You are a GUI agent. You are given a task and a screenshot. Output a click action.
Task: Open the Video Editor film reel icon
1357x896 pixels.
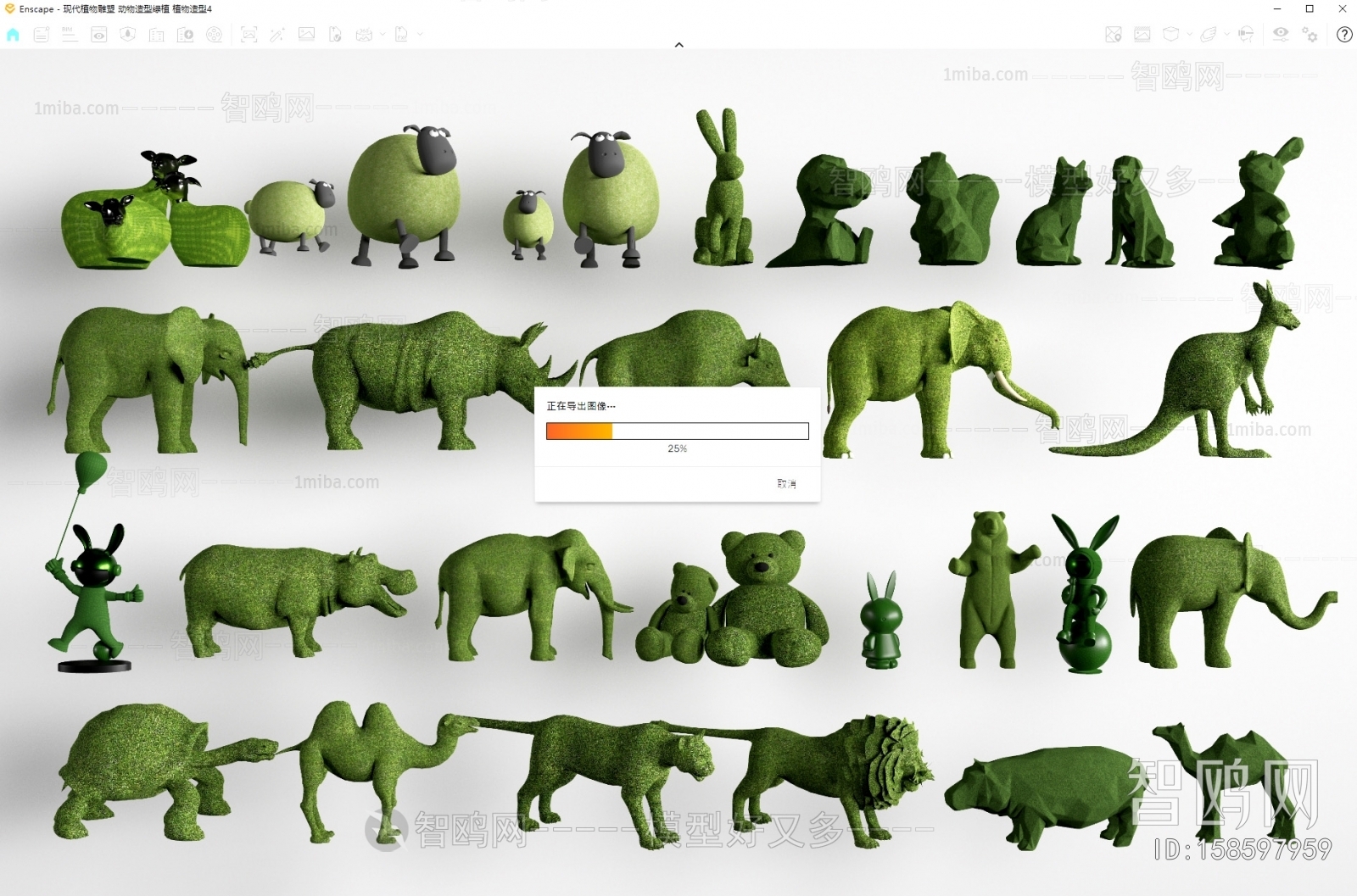pos(215,35)
